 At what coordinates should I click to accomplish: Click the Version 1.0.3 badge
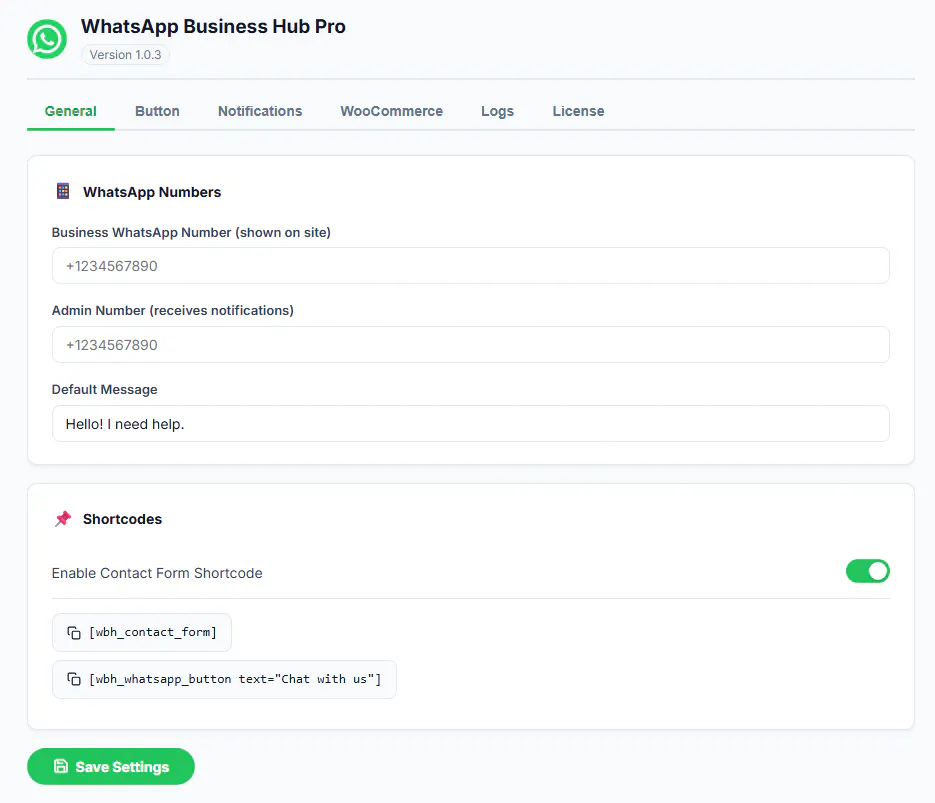[x=125, y=55]
